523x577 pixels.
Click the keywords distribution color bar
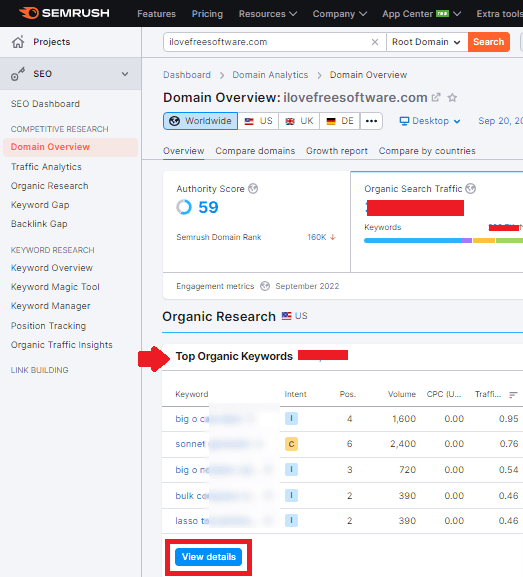pos(443,241)
